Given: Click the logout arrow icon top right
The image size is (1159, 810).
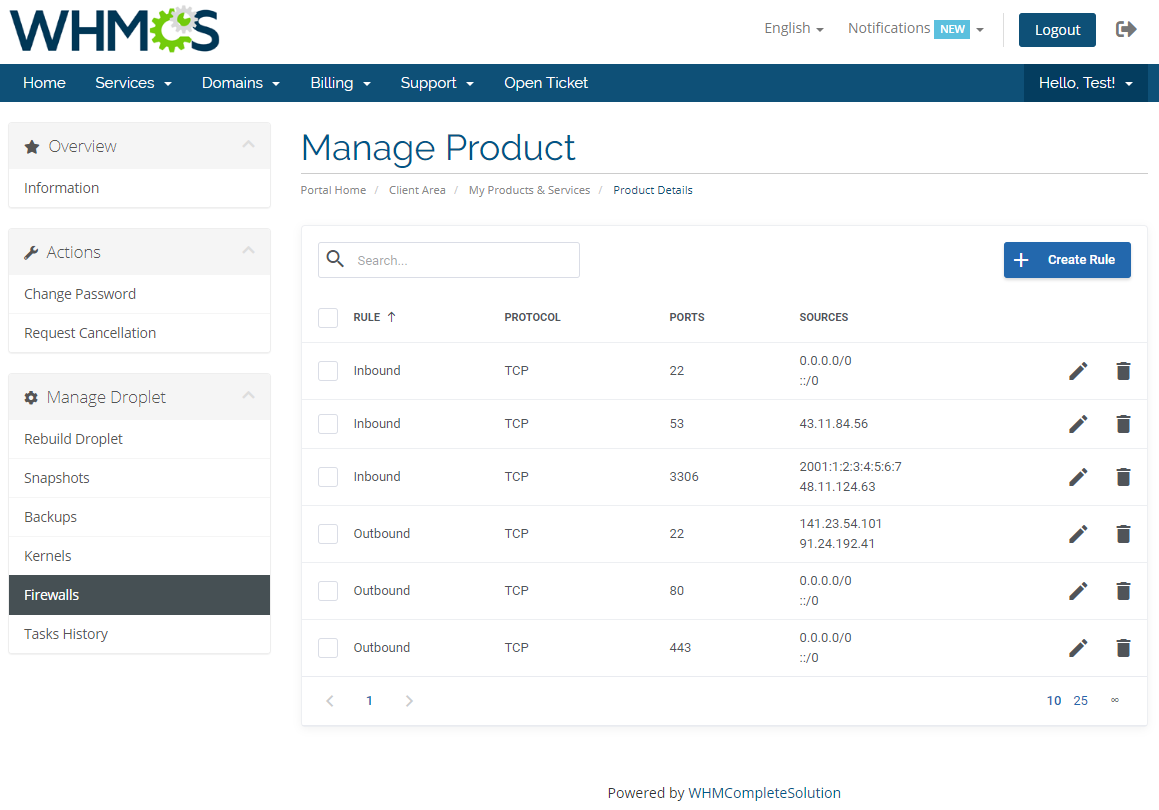Looking at the screenshot, I should tap(1126, 29).
